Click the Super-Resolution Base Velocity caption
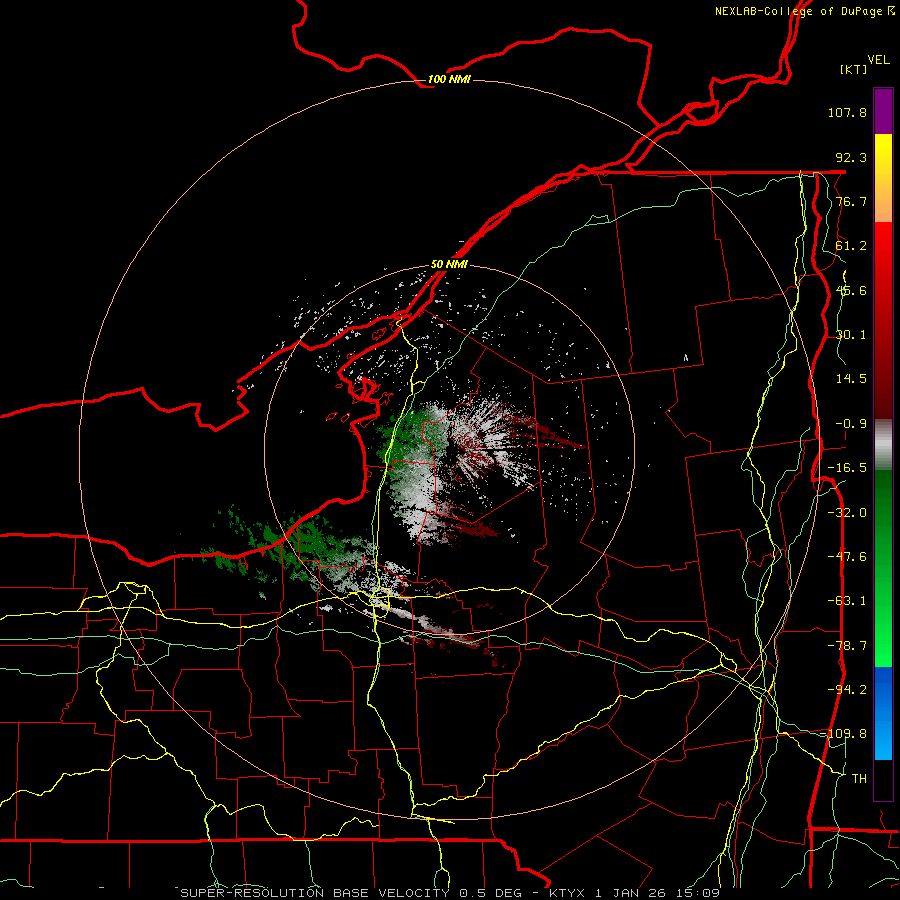900x900 pixels. coord(450,893)
